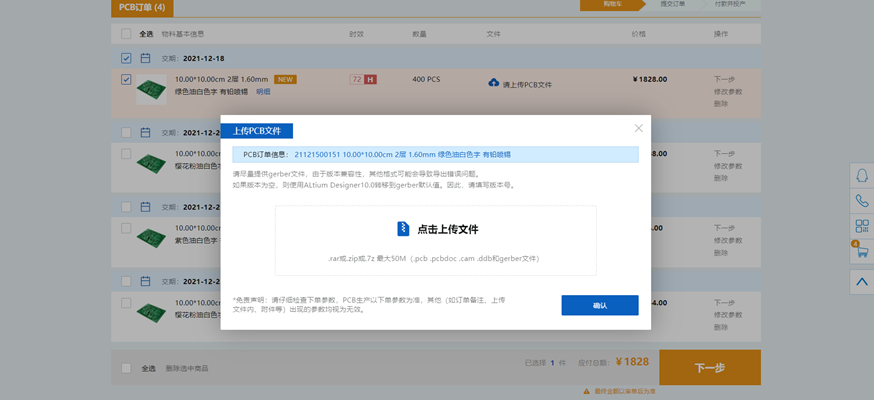Uncheck the first PCB order item checkbox
This screenshot has height=400, width=874.
click(126, 79)
